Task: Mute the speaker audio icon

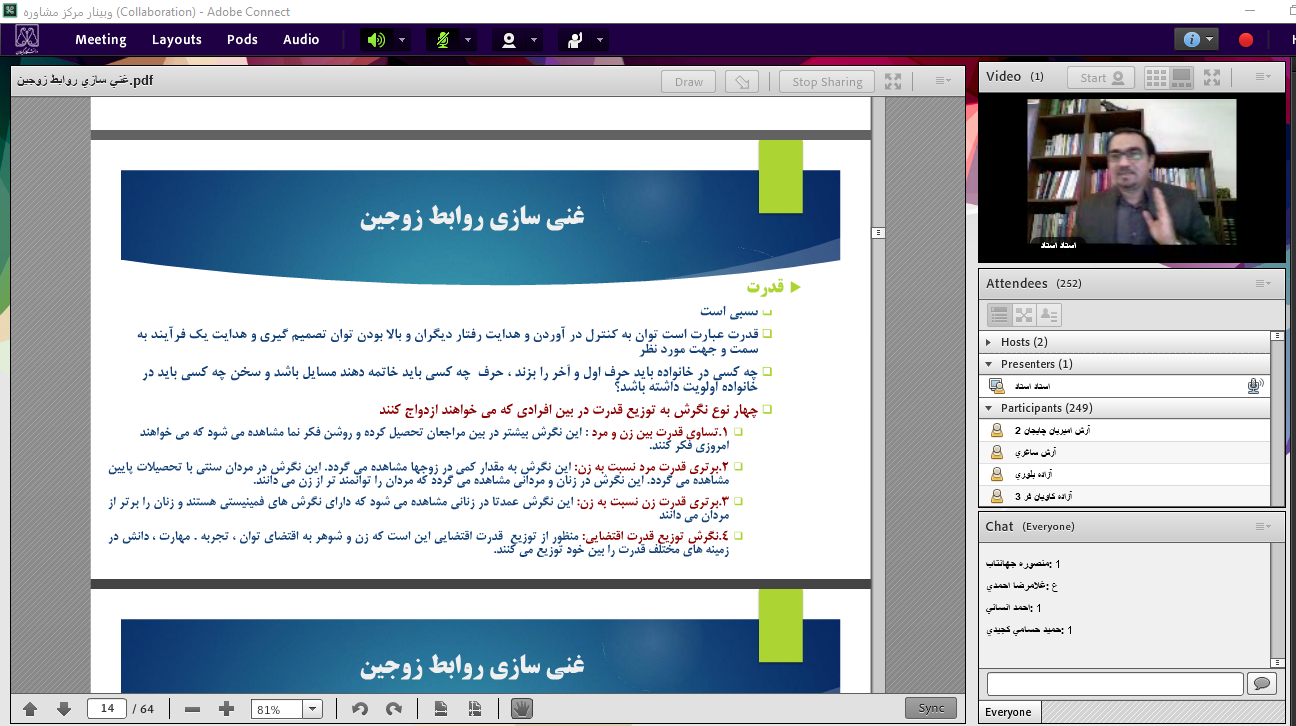Action: (x=376, y=40)
